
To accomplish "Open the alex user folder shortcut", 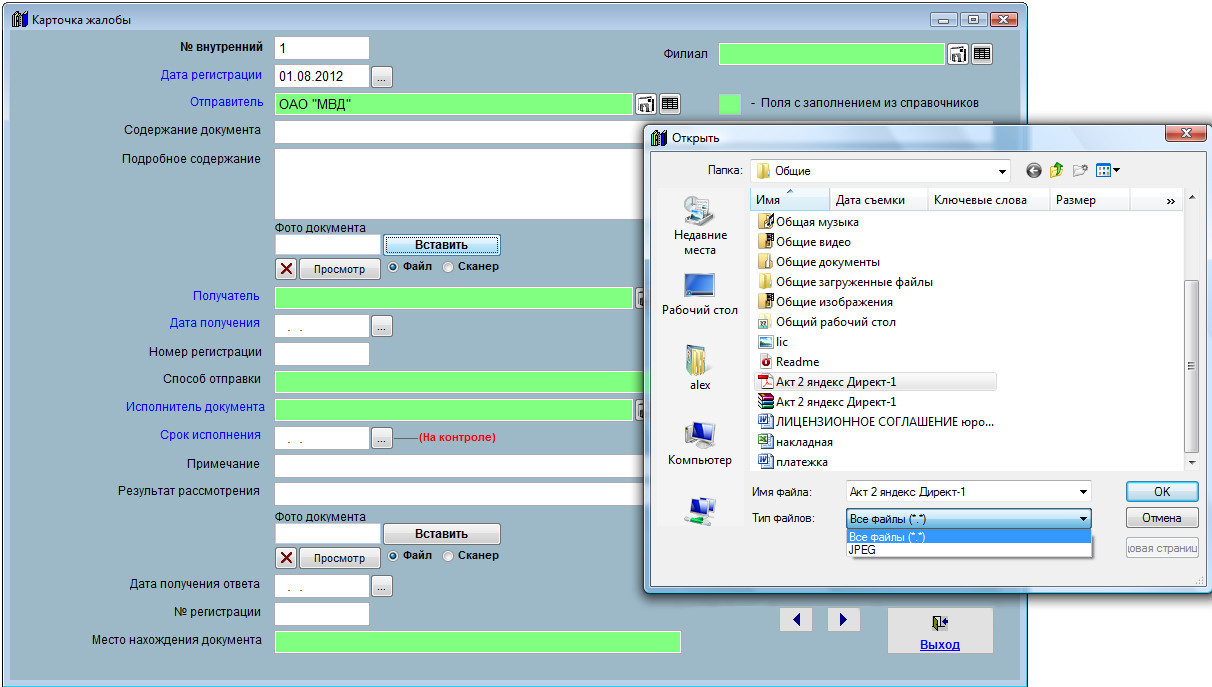I will 700,367.
